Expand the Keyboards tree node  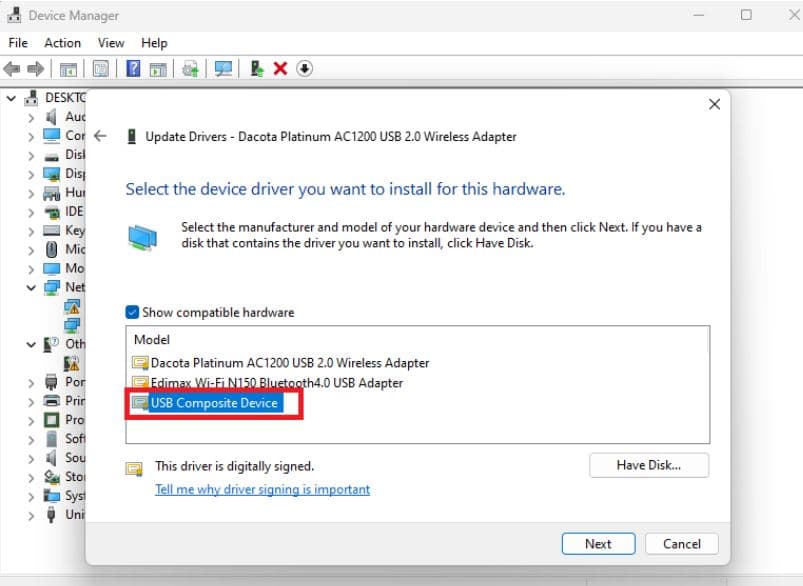32,231
